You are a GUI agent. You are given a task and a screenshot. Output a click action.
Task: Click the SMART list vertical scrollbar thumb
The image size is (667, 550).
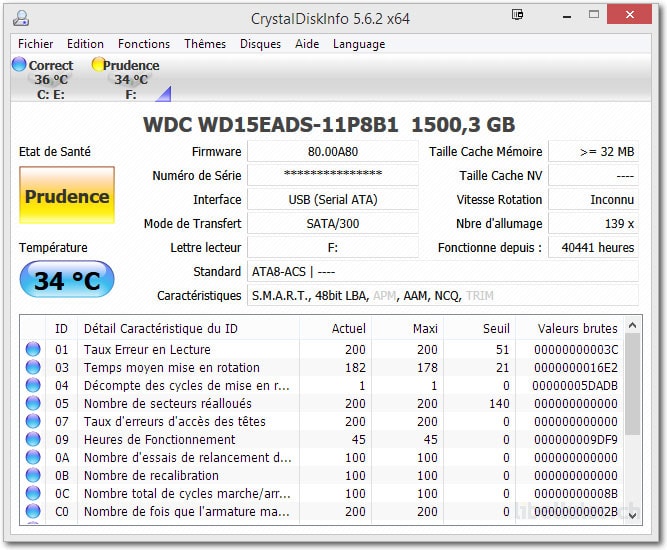pyautogui.click(x=633, y=384)
